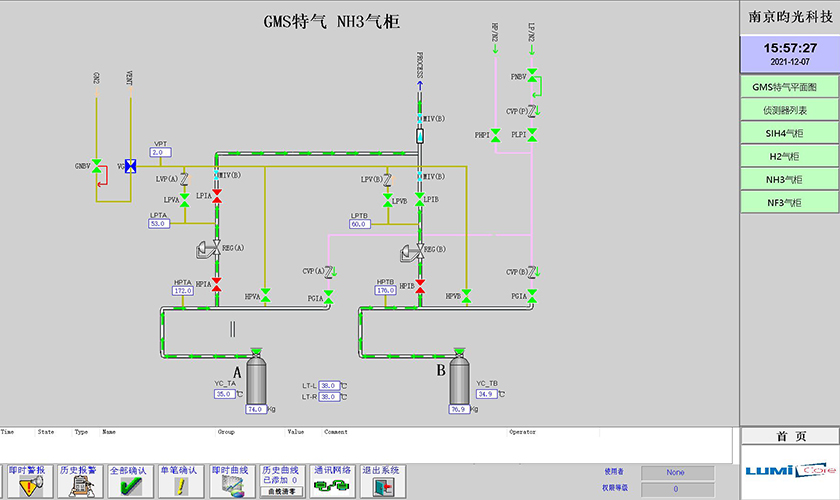Select the REG(A) regulator symbol
840x500 pixels.
tap(209, 249)
